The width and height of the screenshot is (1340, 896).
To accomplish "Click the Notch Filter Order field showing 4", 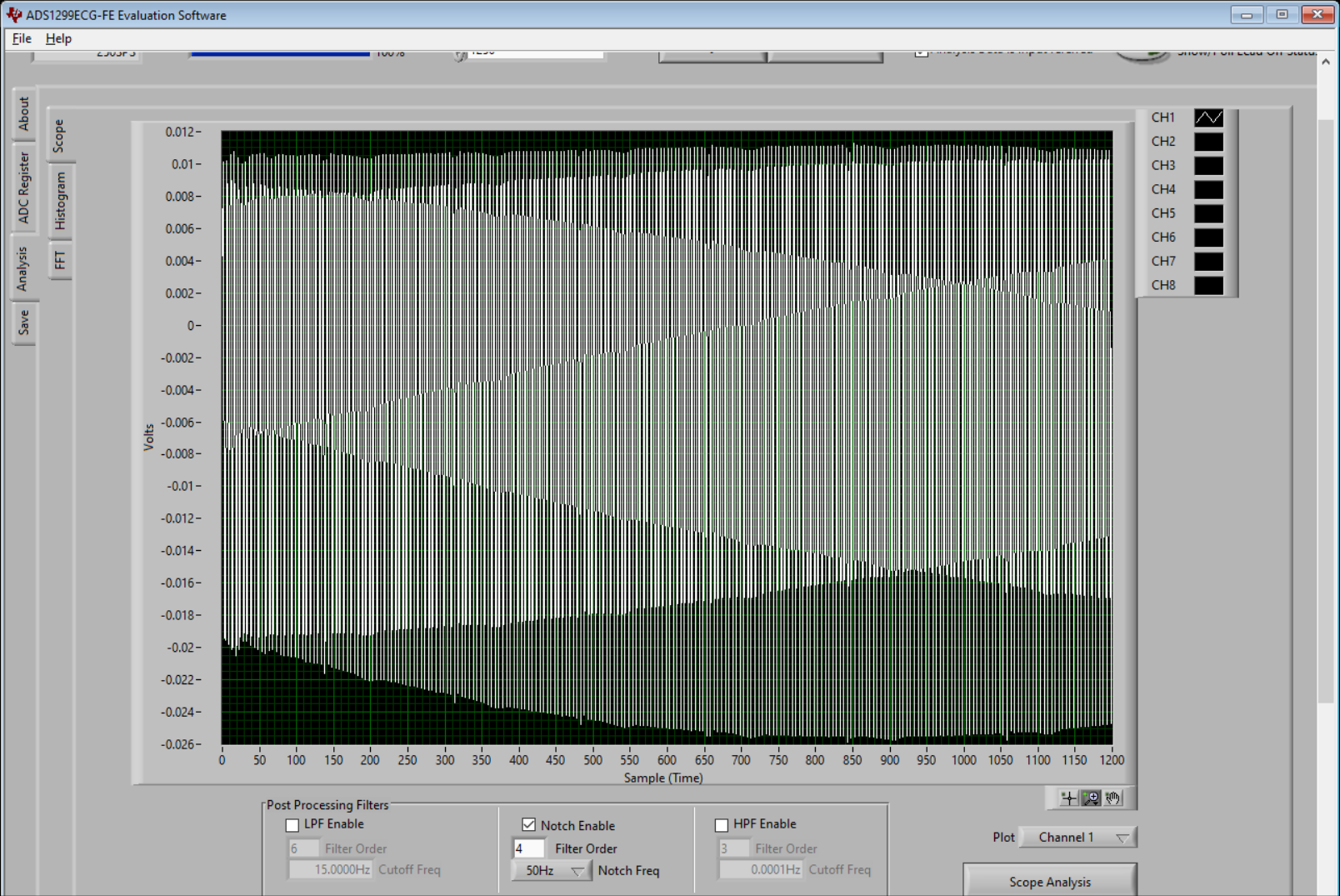I will tap(527, 848).
